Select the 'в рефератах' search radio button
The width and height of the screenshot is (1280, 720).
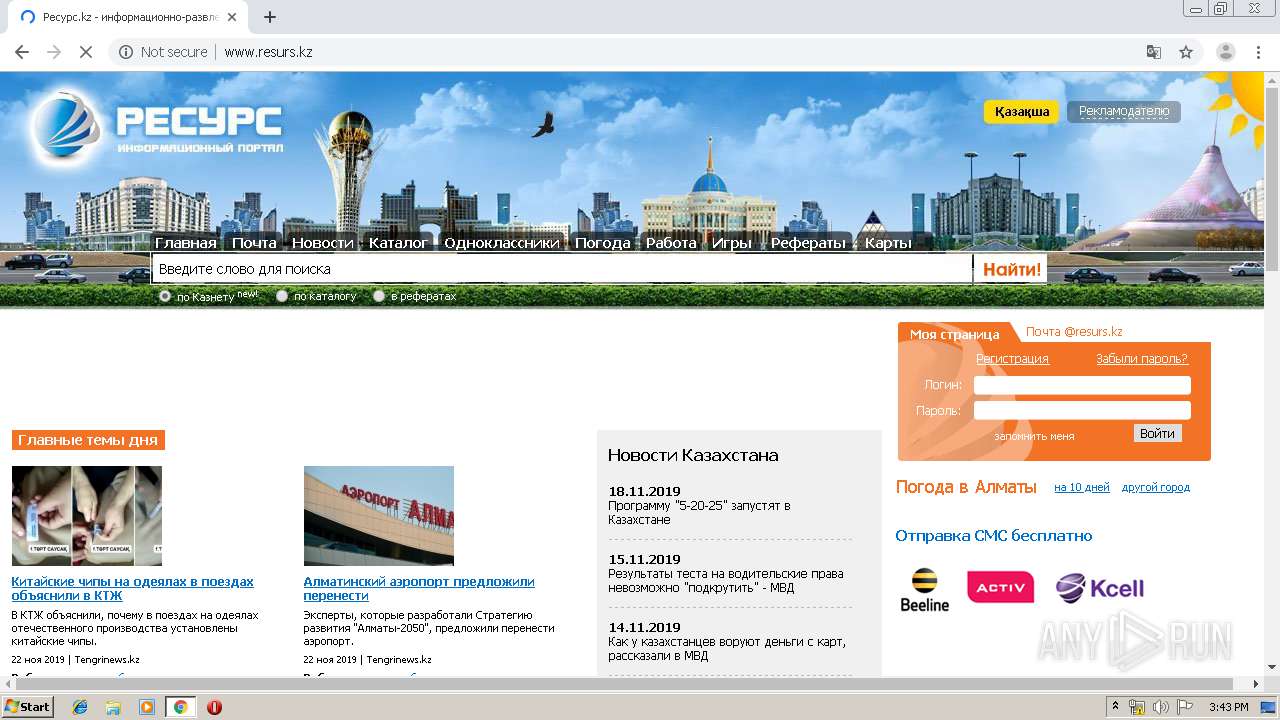coord(379,296)
